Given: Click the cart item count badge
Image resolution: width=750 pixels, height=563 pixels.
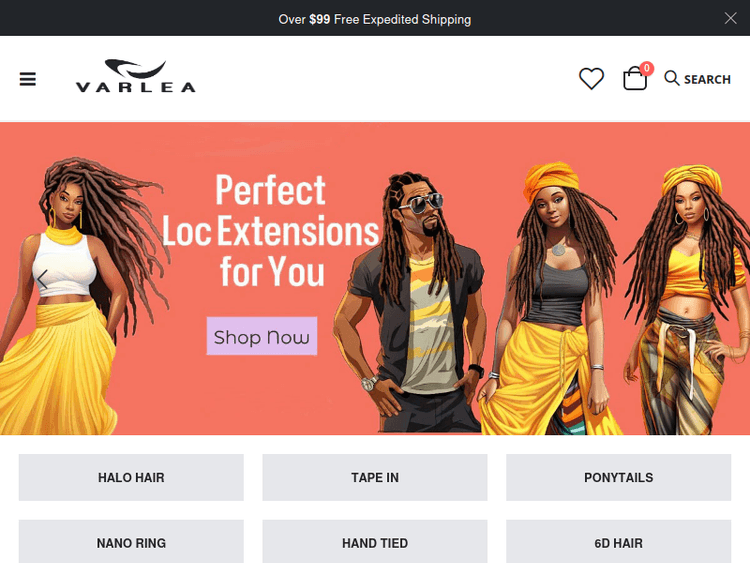Looking at the screenshot, I should 647,68.
